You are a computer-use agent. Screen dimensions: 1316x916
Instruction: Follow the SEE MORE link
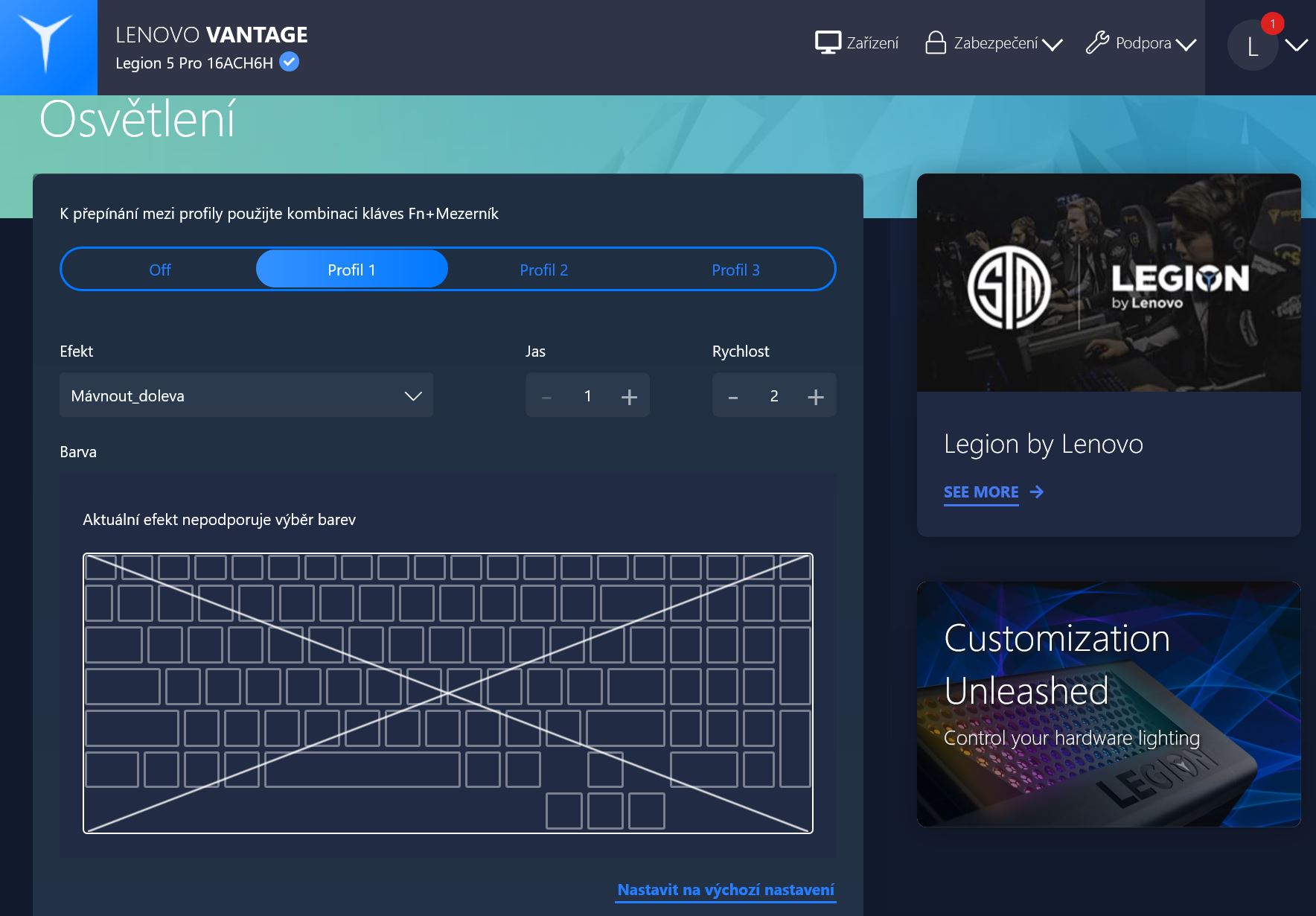pyautogui.click(x=980, y=492)
